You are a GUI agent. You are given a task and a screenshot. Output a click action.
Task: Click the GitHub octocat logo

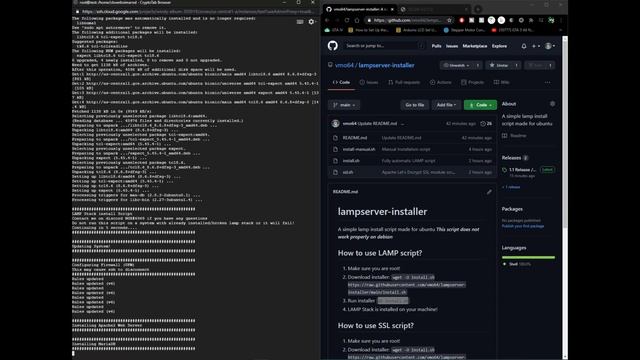point(333,46)
